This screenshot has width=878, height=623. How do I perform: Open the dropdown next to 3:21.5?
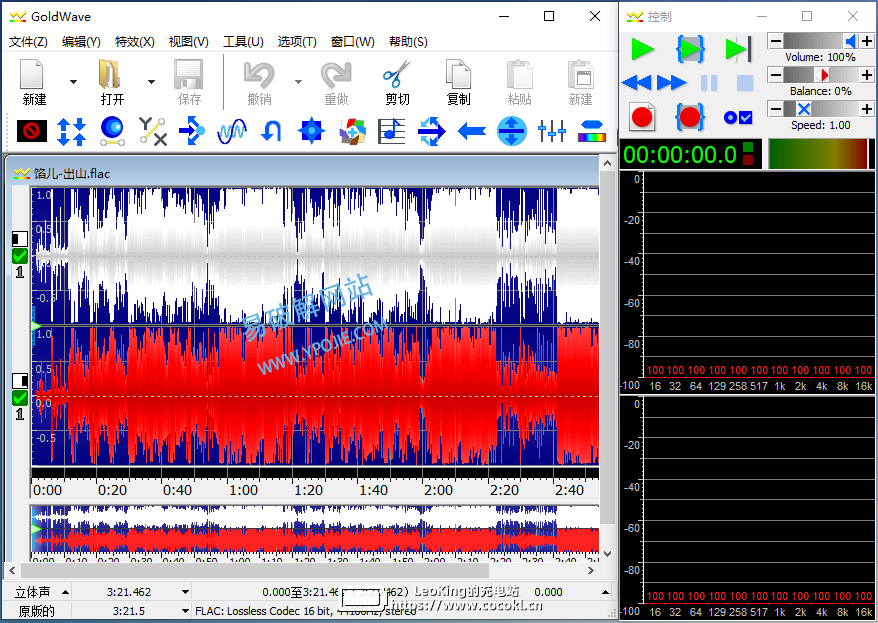click(x=185, y=611)
